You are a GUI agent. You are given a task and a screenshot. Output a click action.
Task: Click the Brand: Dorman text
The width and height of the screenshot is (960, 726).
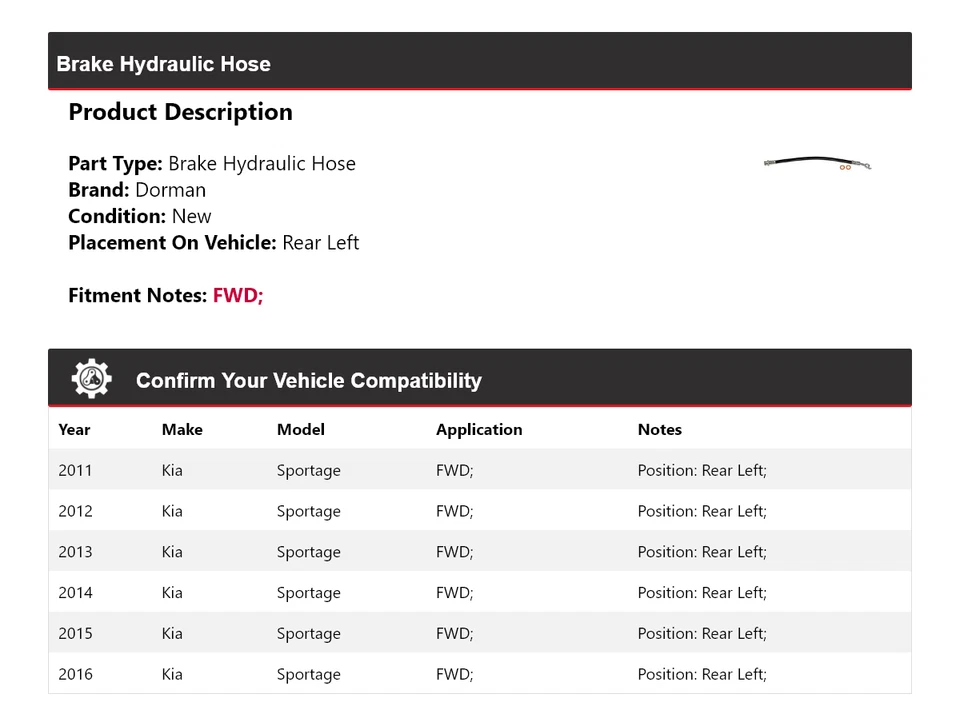coord(137,190)
